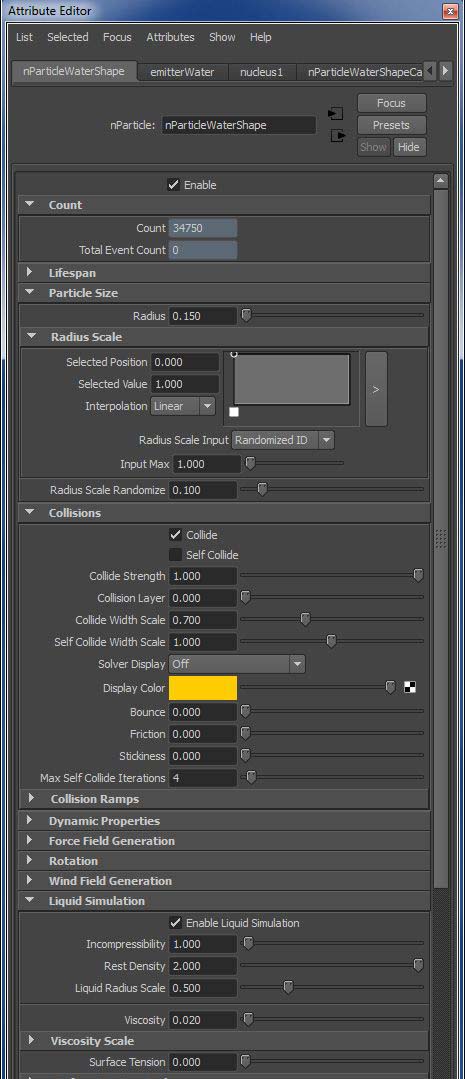Open the Focus menu

pyautogui.click(x=117, y=37)
